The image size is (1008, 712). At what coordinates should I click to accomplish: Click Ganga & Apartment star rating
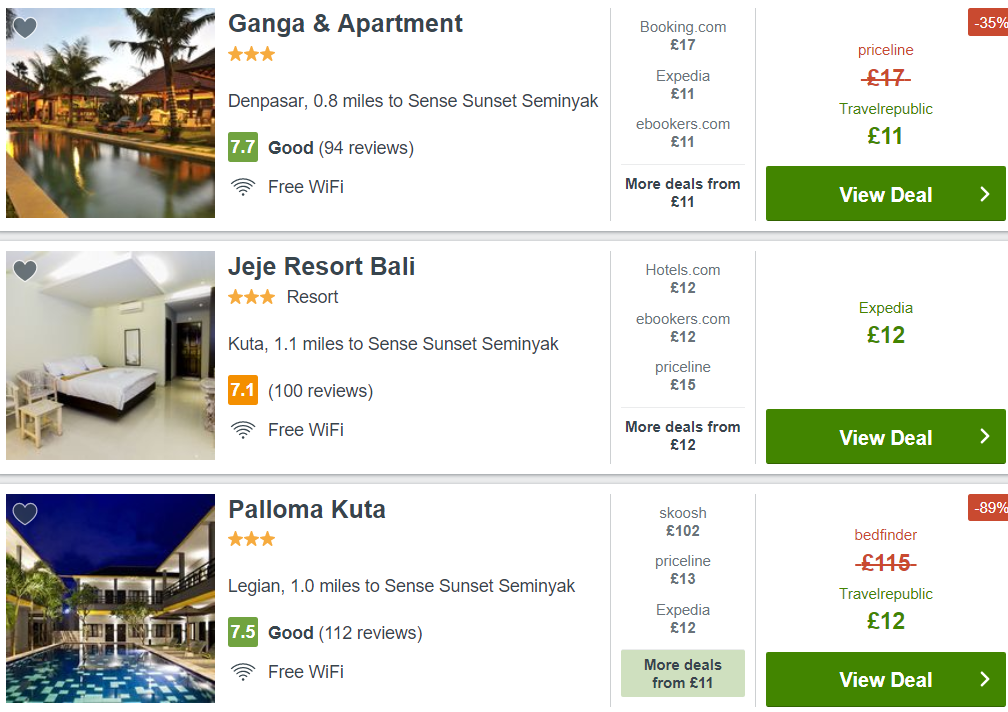(x=251, y=54)
